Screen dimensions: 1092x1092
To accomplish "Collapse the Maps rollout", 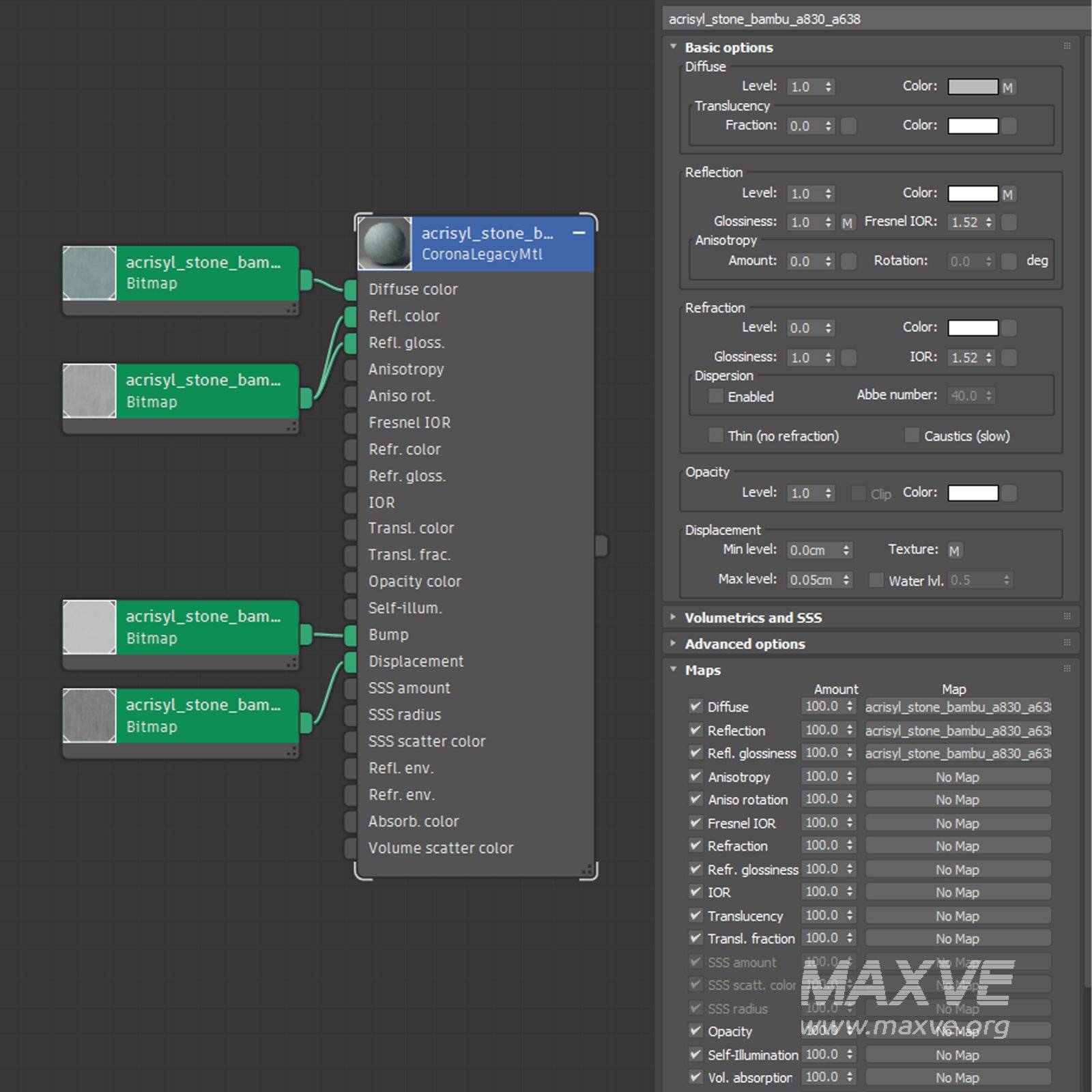I will pyautogui.click(x=702, y=670).
